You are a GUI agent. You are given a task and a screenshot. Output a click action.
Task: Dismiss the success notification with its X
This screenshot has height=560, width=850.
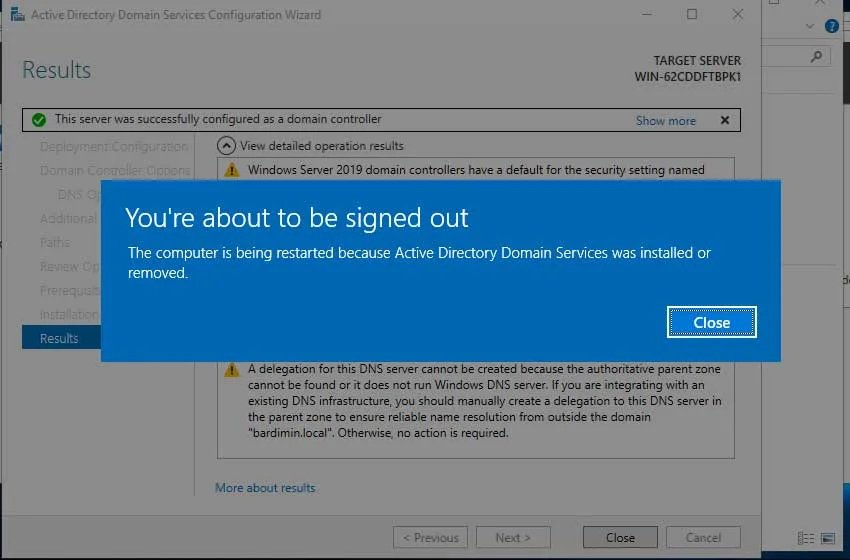(724, 120)
